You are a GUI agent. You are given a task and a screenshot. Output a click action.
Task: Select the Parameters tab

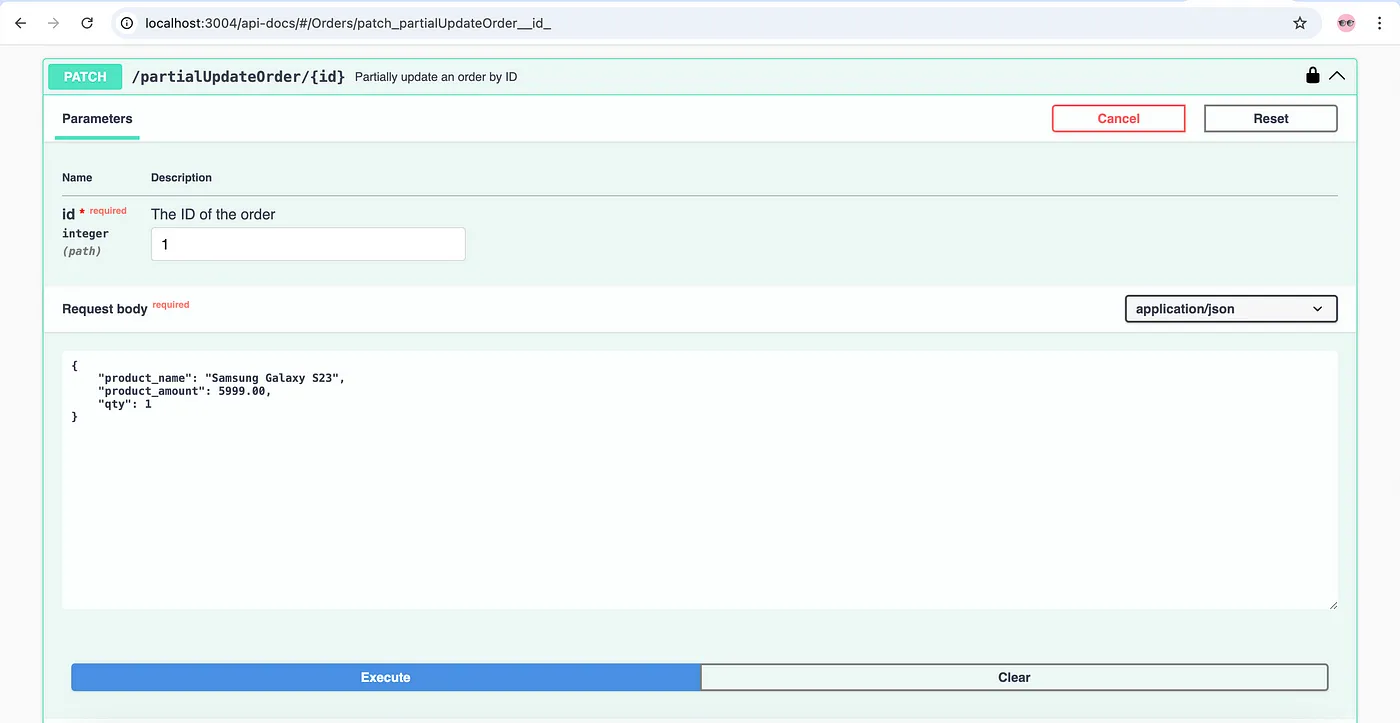(97, 118)
